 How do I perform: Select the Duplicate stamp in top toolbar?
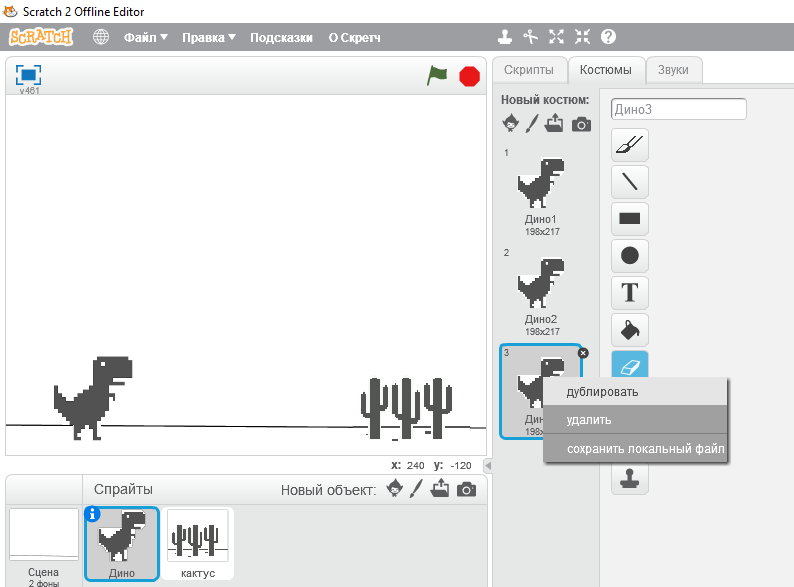[x=504, y=37]
